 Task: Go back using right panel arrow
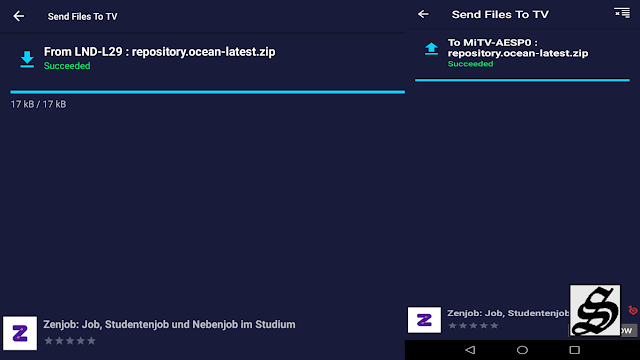click(x=423, y=14)
